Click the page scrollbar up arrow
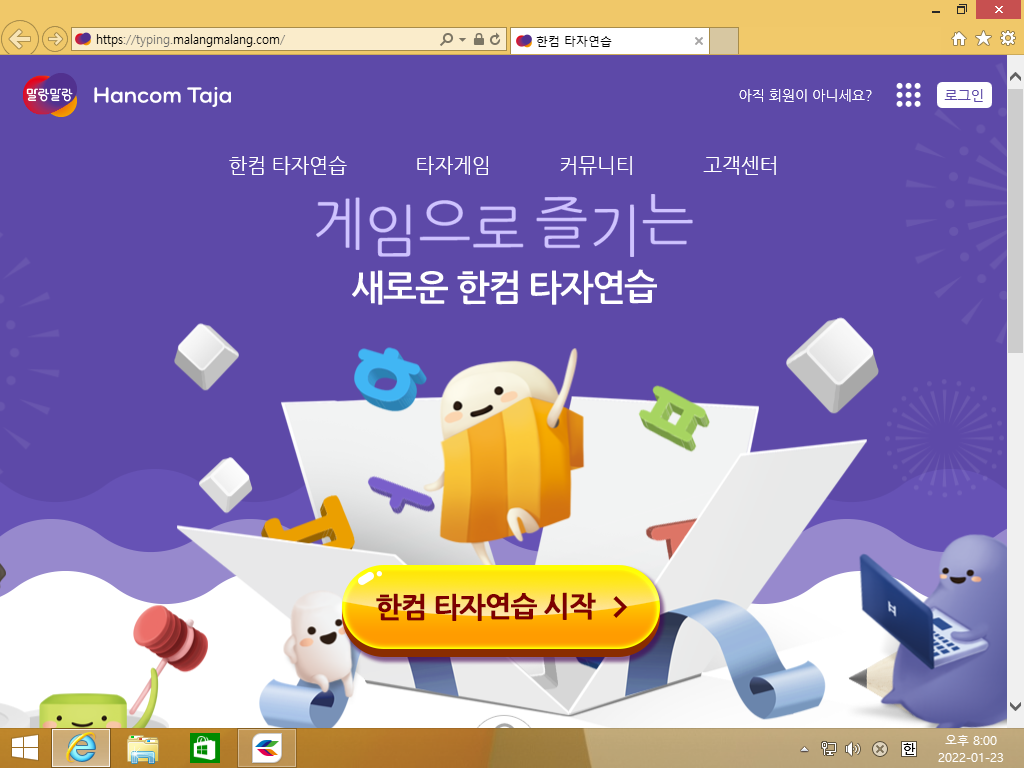 [x=1015, y=77]
